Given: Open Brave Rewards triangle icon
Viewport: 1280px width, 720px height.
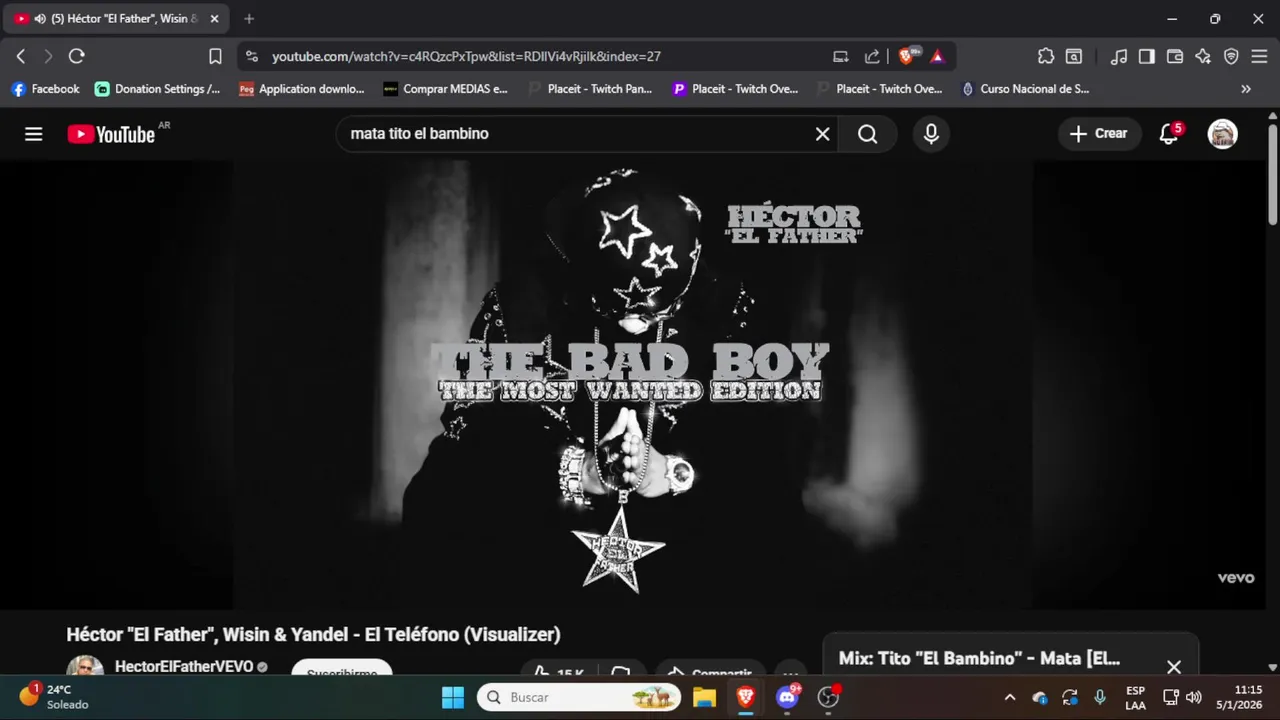Looking at the screenshot, I should point(937,57).
